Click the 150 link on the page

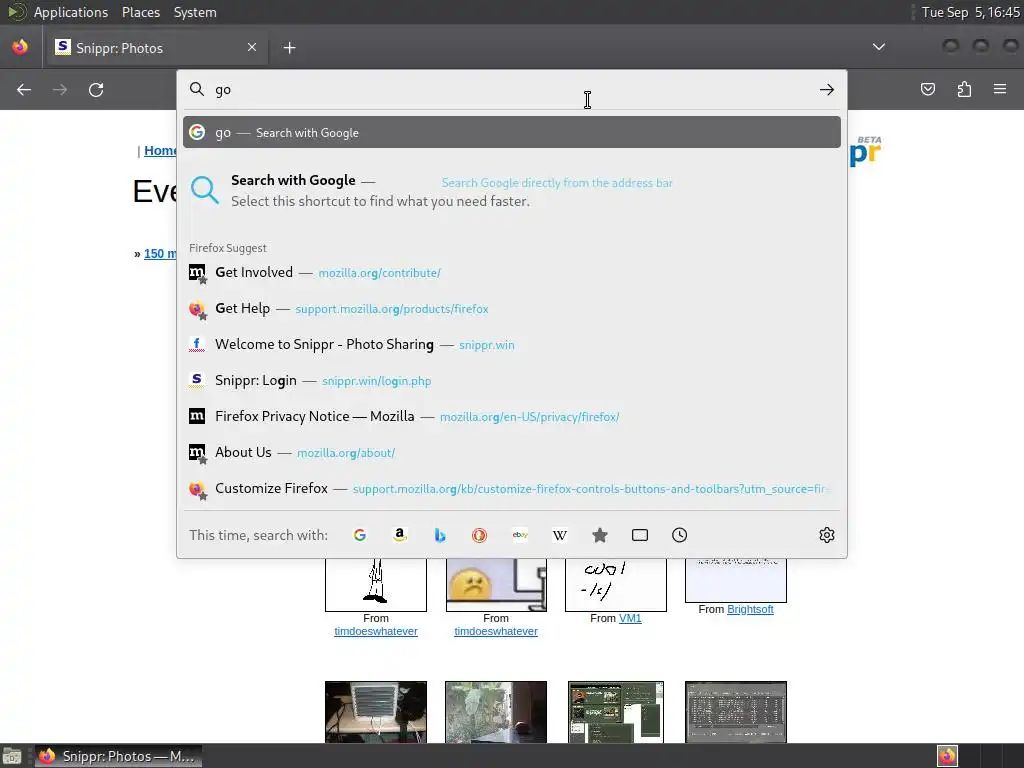(x=159, y=253)
